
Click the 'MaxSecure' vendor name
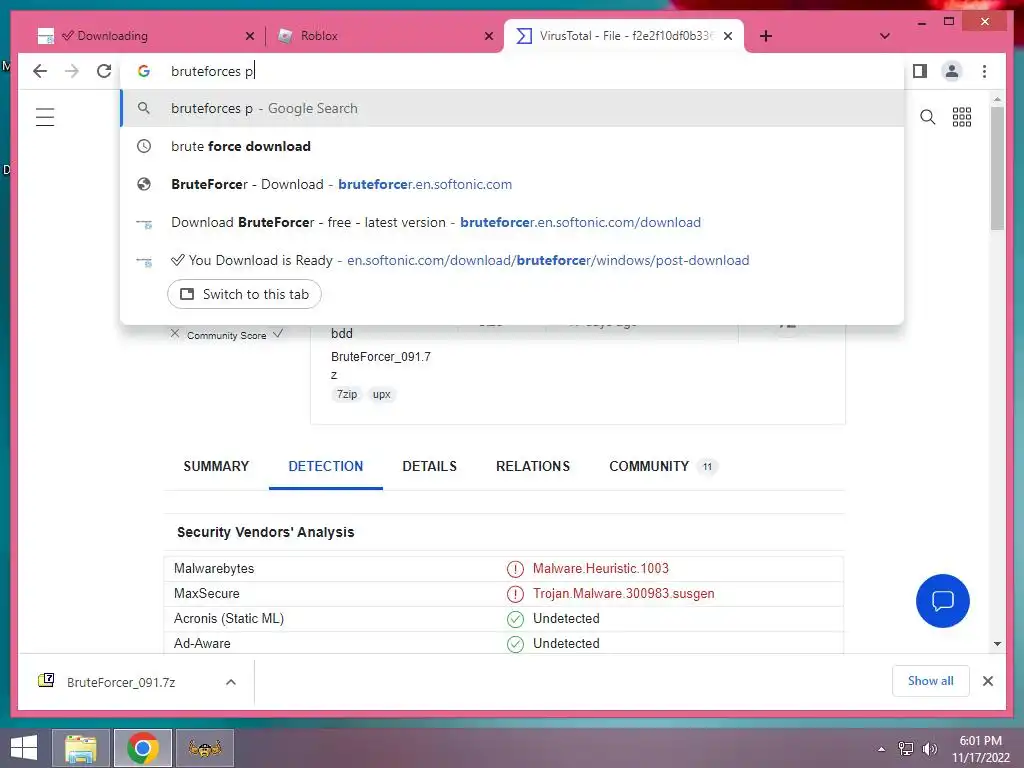pos(206,593)
